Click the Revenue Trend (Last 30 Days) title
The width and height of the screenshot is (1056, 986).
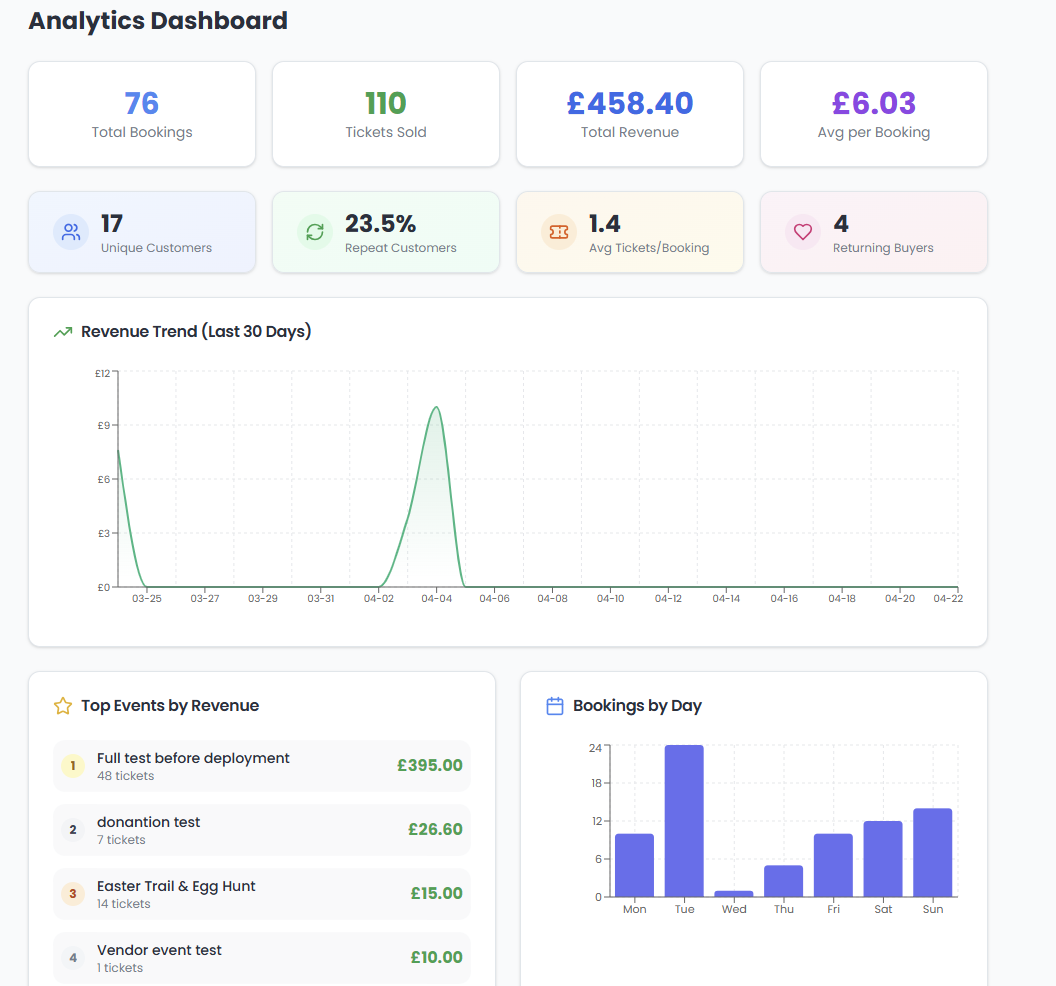tap(196, 331)
